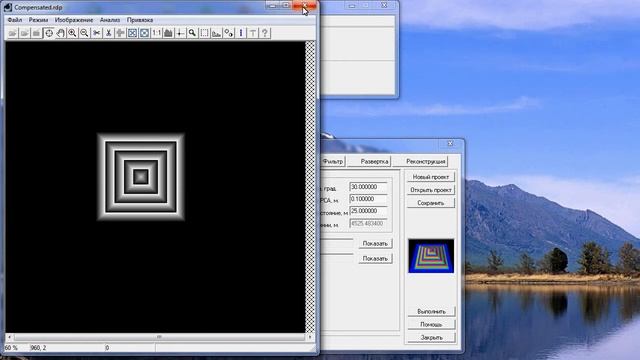640x360 pixels.
Task: Click the dark jagged-silhouette toolbar icon
Action: click(168, 33)
